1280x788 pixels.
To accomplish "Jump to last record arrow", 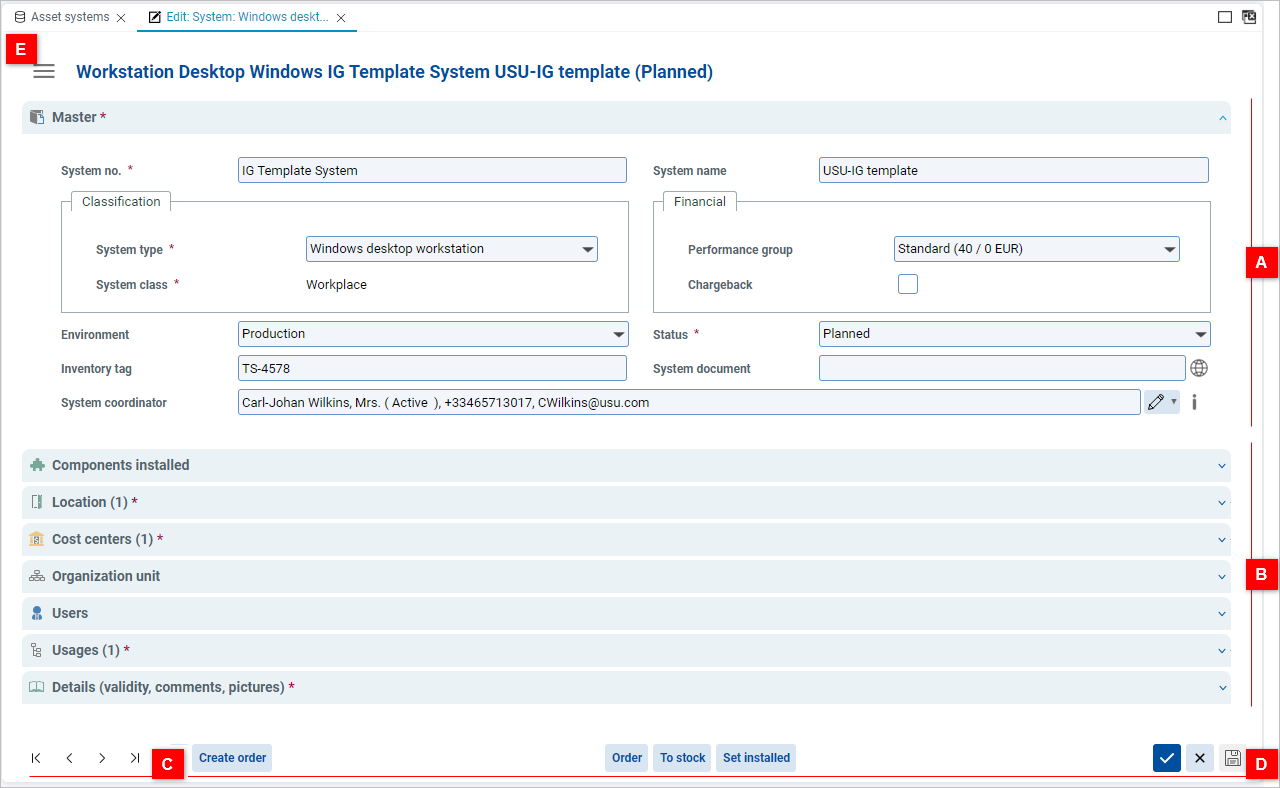I will 135,758.
